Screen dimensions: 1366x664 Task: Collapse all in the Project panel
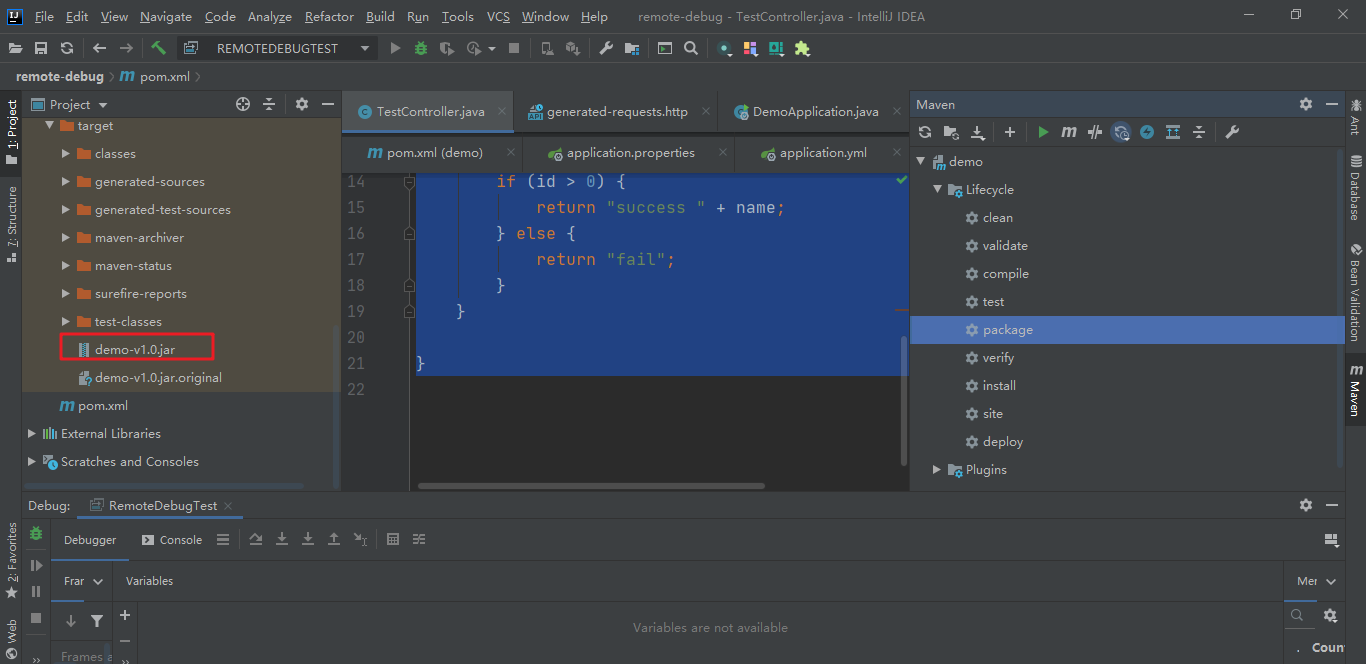269,104
